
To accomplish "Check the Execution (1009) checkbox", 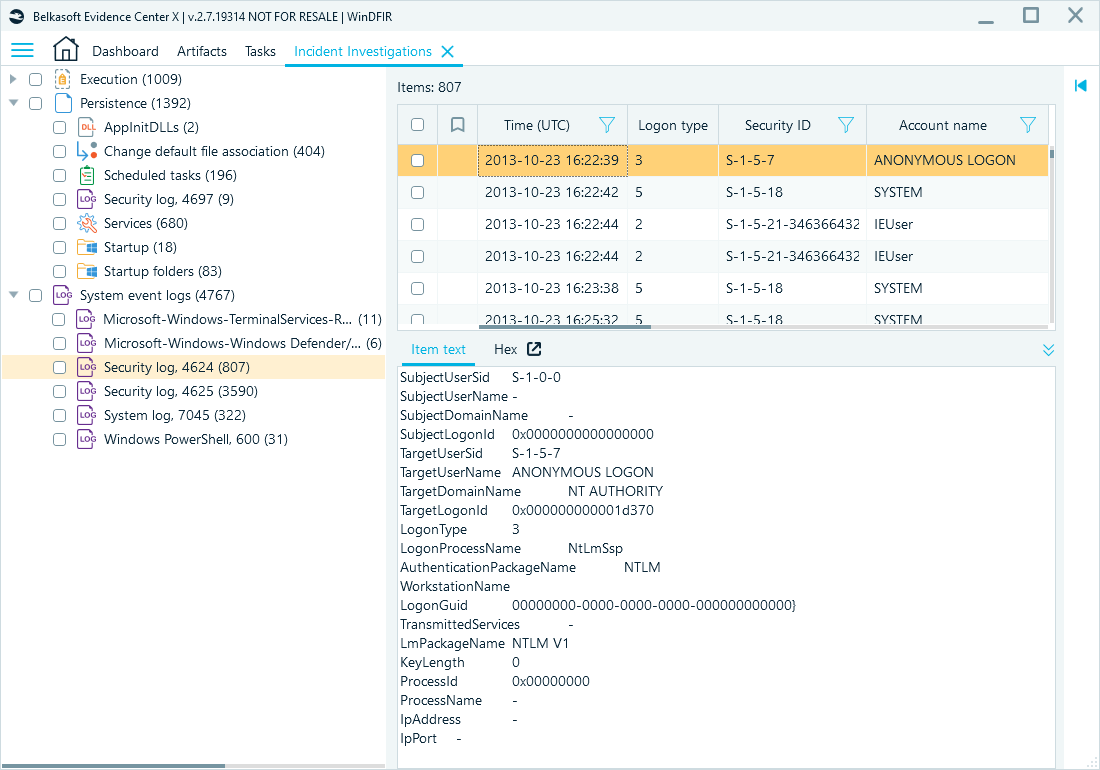I will 36,79.
